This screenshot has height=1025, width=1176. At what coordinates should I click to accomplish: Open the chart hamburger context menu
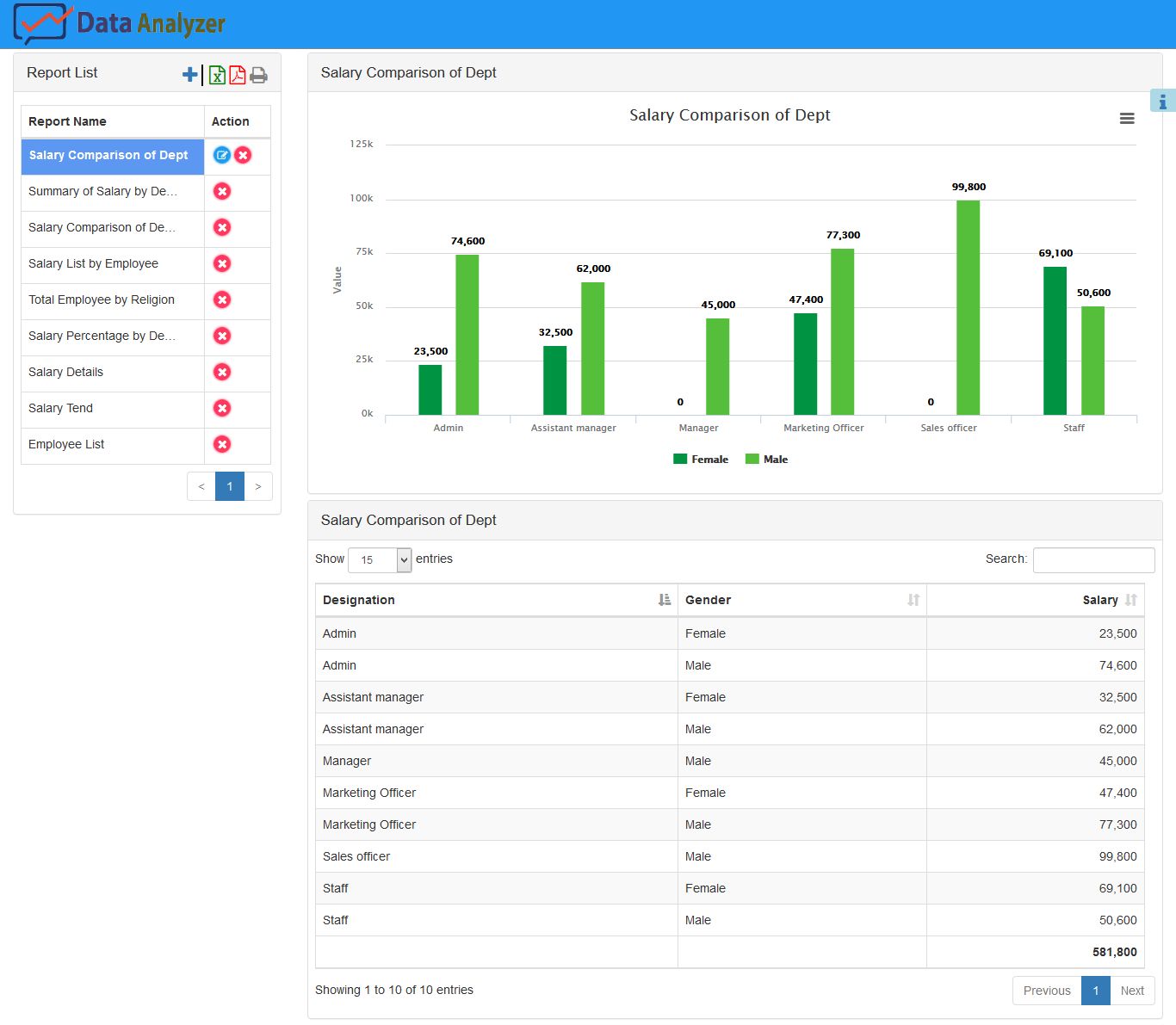coord(1126,119)
